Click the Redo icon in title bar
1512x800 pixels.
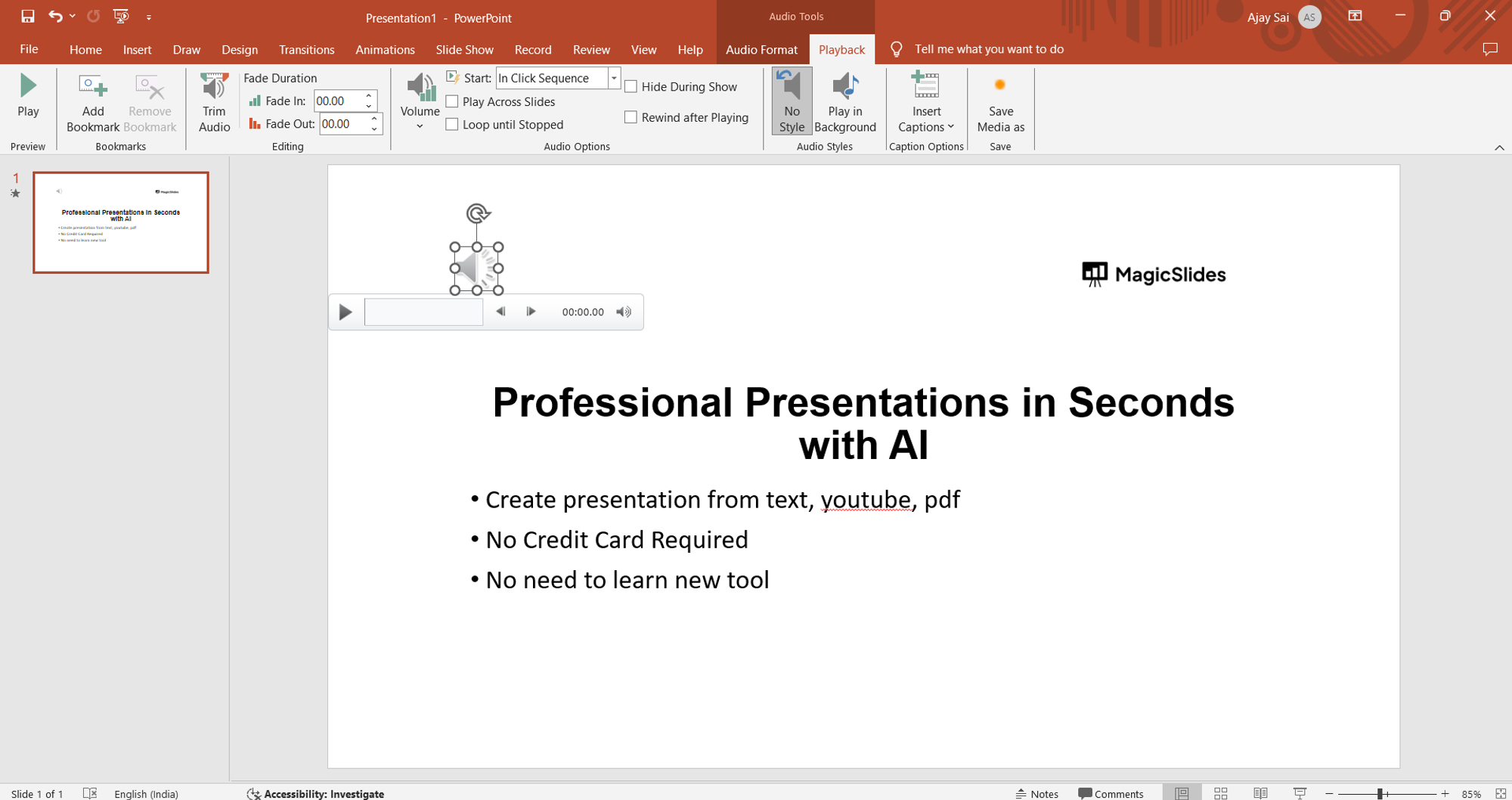pos(94,16)
